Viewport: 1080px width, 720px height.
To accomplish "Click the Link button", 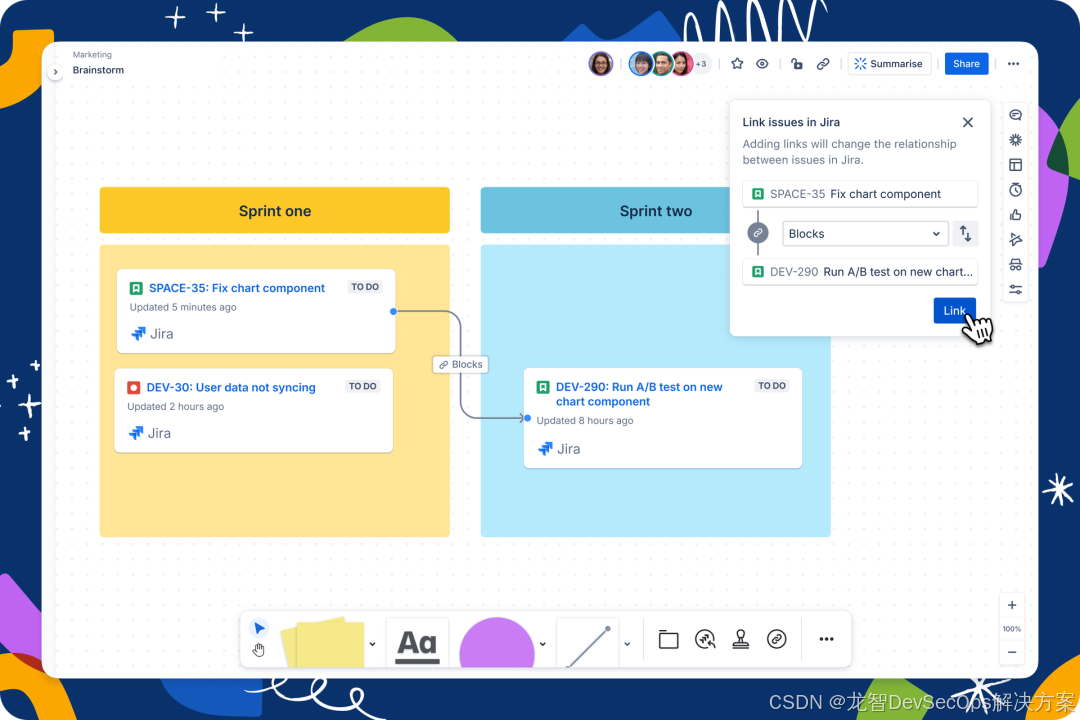I will click(x=954, y=311).
